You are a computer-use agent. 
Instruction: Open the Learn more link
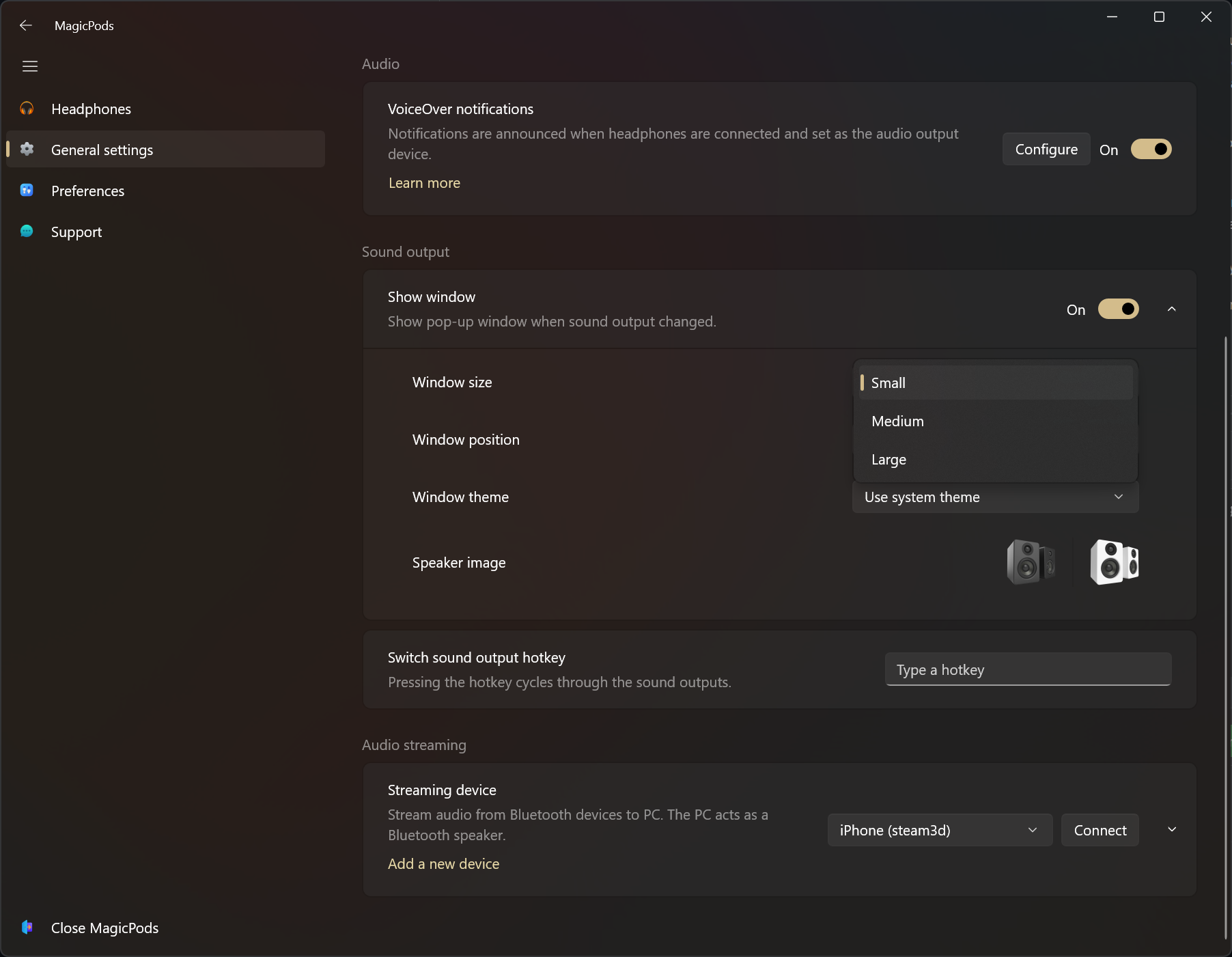coord(423,182)
